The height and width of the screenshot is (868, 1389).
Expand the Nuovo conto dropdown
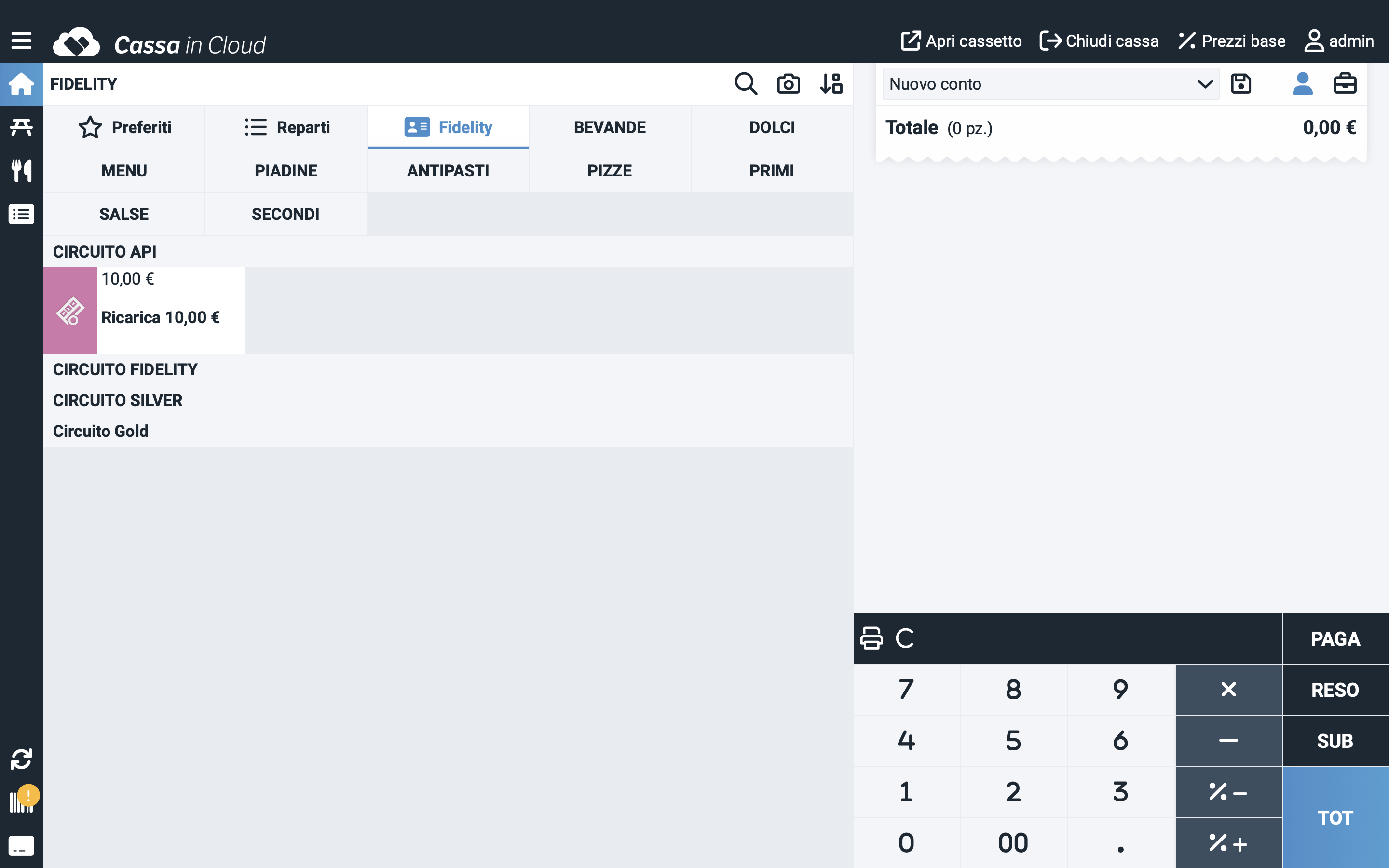click(x=1050, y=84)
